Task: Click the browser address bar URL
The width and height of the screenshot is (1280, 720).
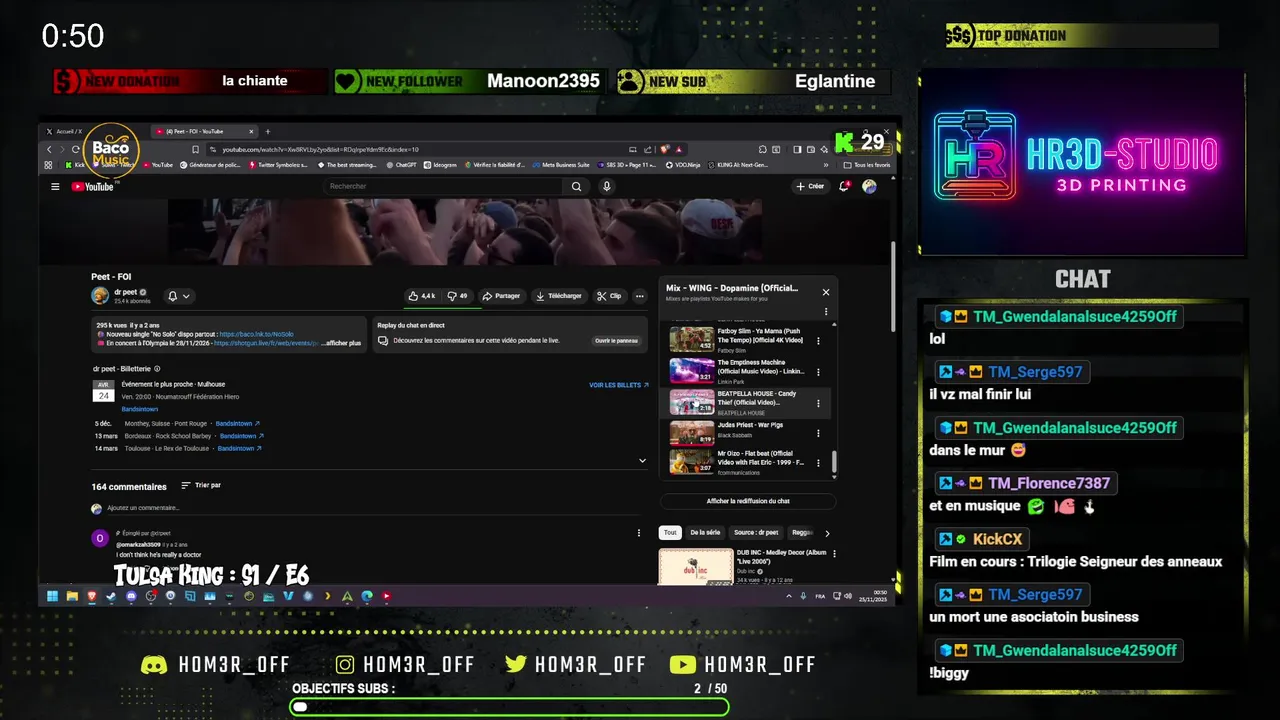Action: [x=320, y=149]
